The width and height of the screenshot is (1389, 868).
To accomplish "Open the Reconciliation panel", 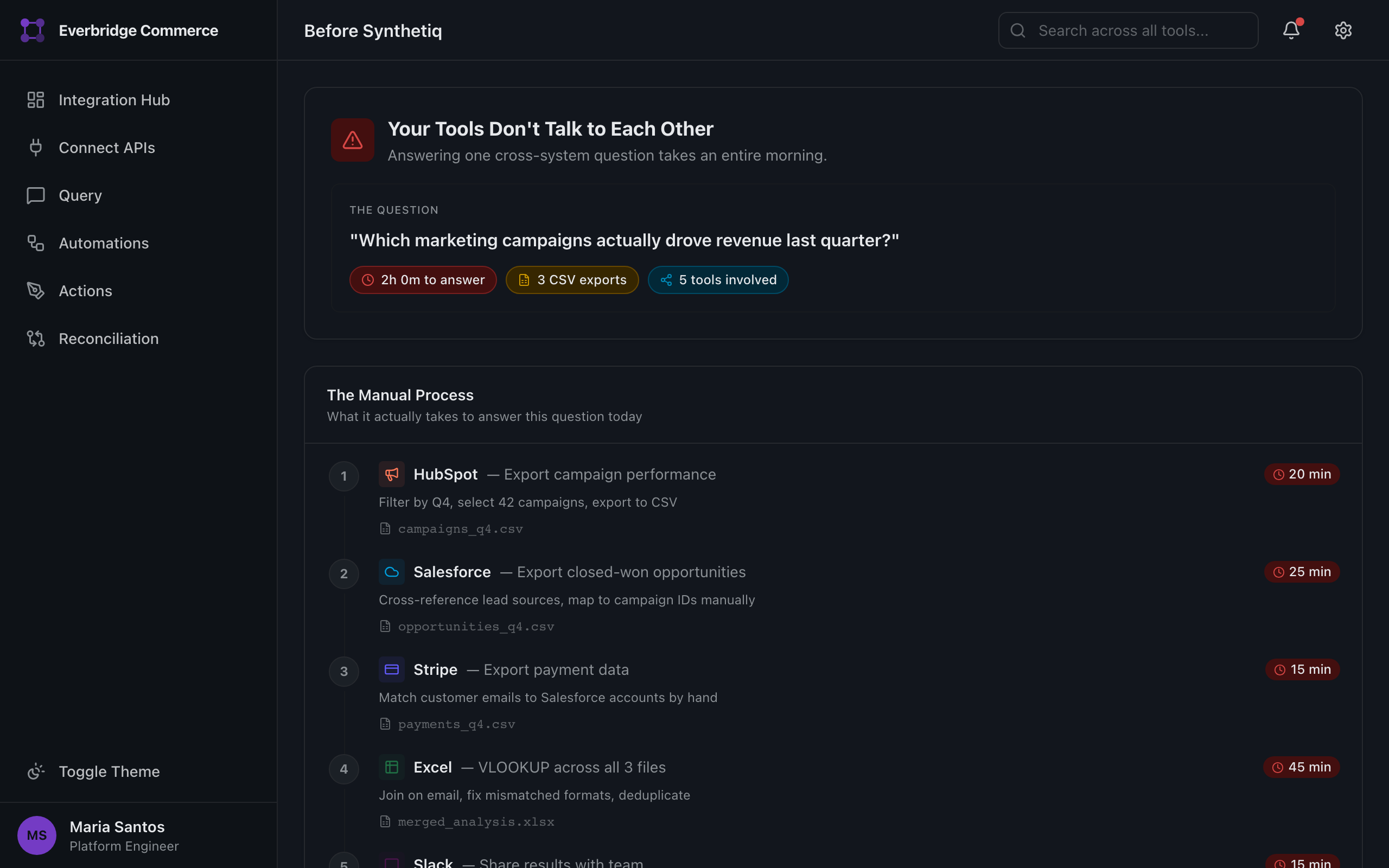I will click(x=109, y=338).
